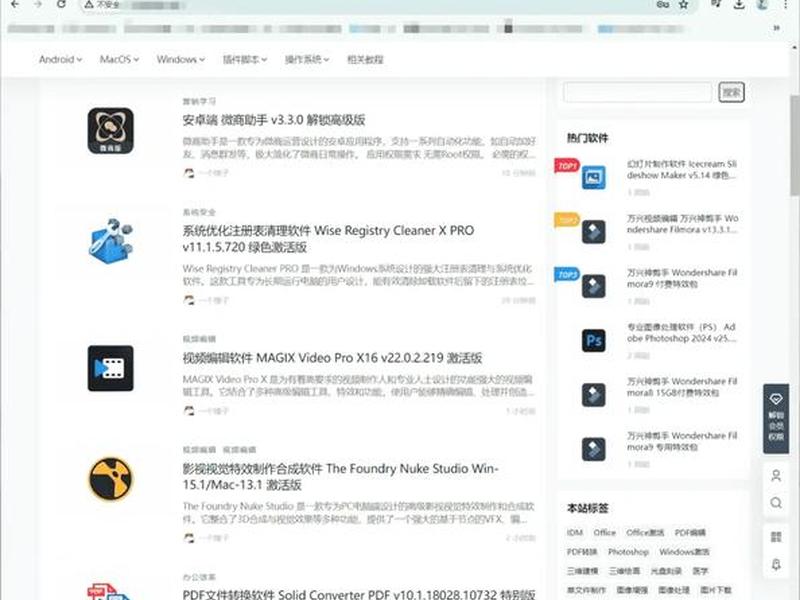Show more bookmarks via bookmarks overflow chevron

click(777, 28)
